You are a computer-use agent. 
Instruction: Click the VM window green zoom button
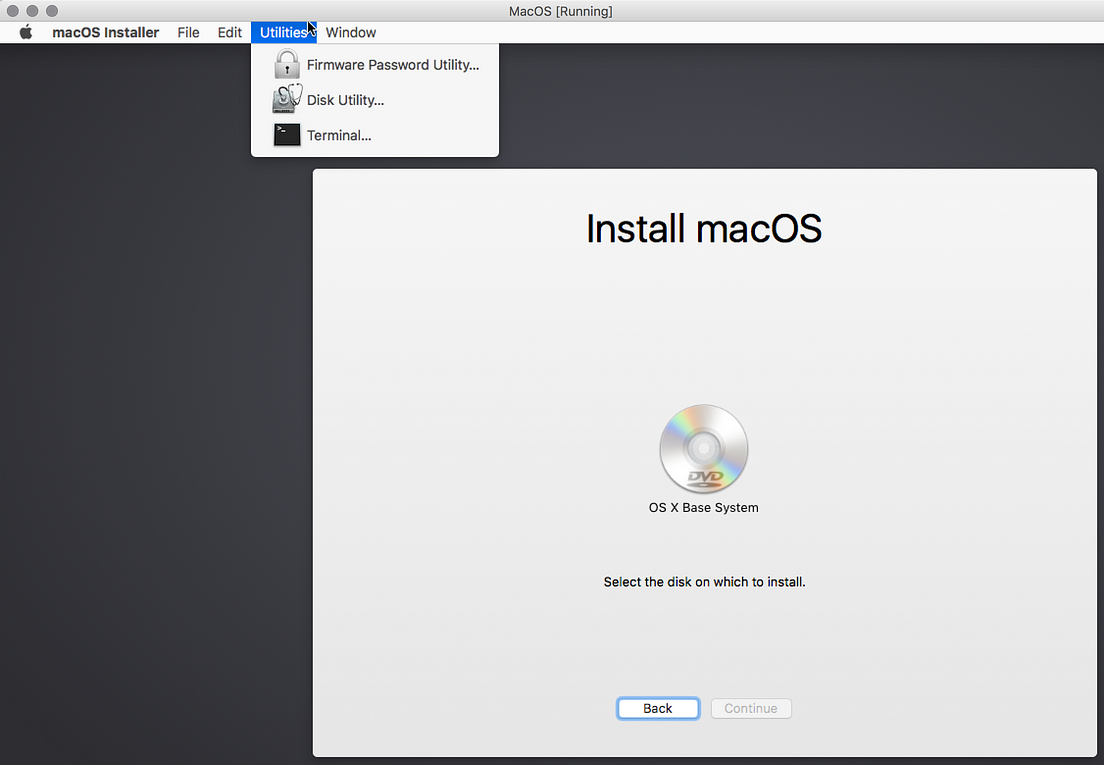coord(52,11)
